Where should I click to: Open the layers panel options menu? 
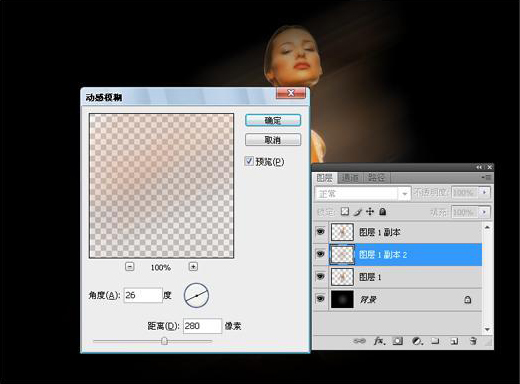[x=486, y=178]
